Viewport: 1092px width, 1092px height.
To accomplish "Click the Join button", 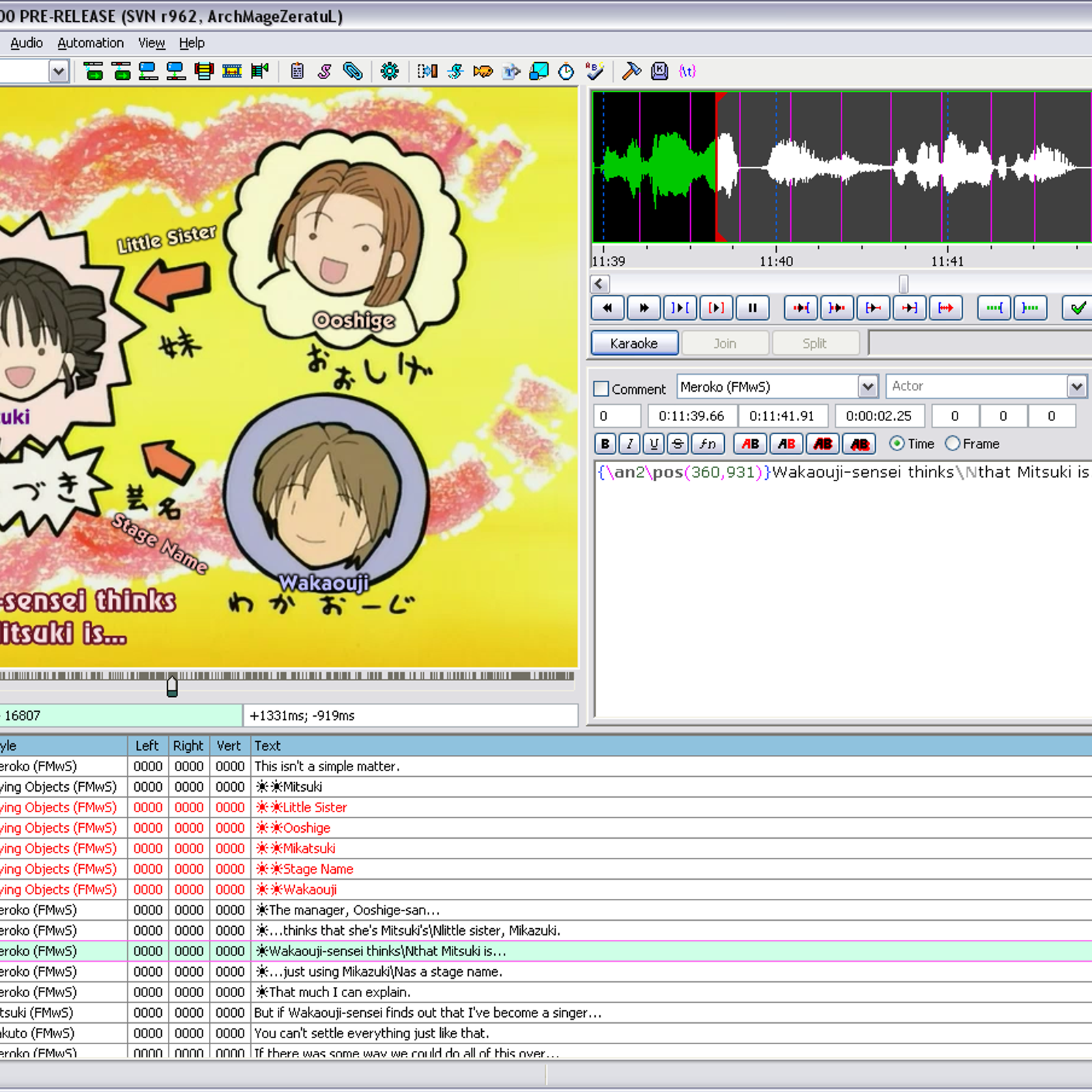I will point(725,343).
